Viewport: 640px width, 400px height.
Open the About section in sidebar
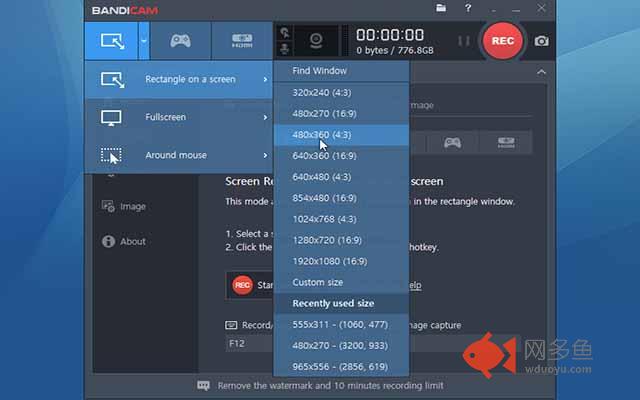pos(133,242)
